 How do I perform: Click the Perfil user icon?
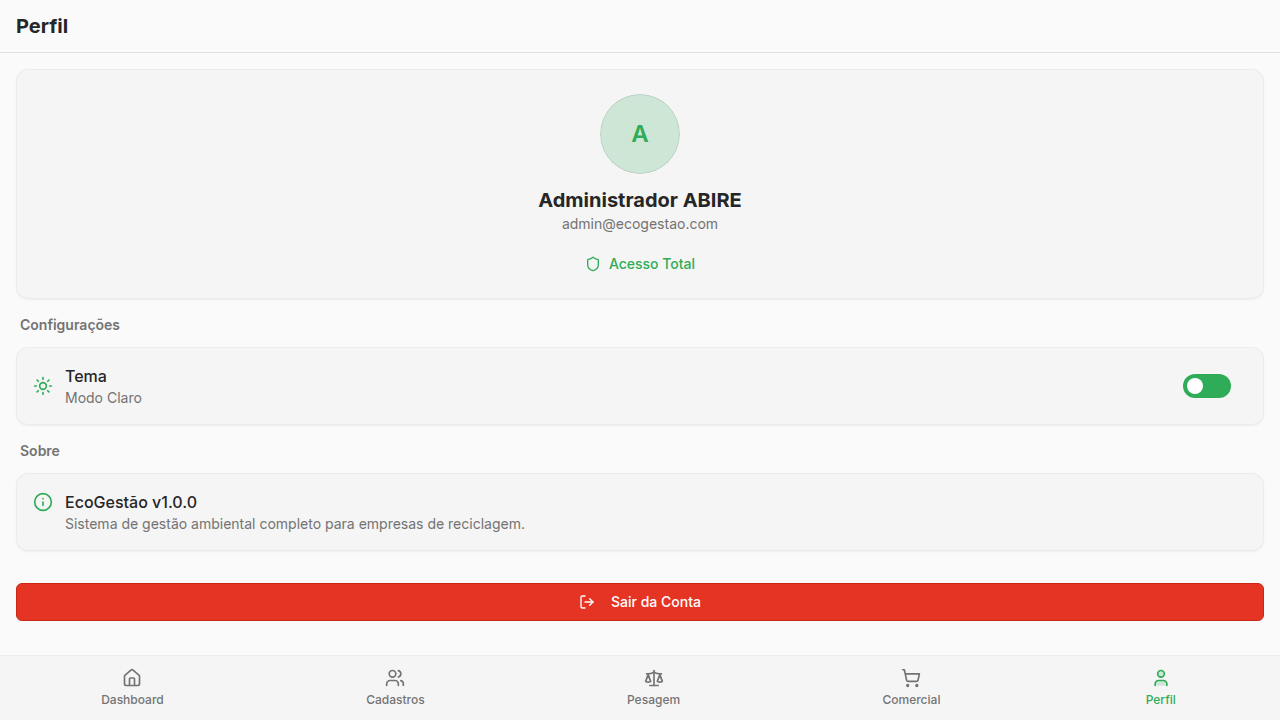coord(1160,678)
